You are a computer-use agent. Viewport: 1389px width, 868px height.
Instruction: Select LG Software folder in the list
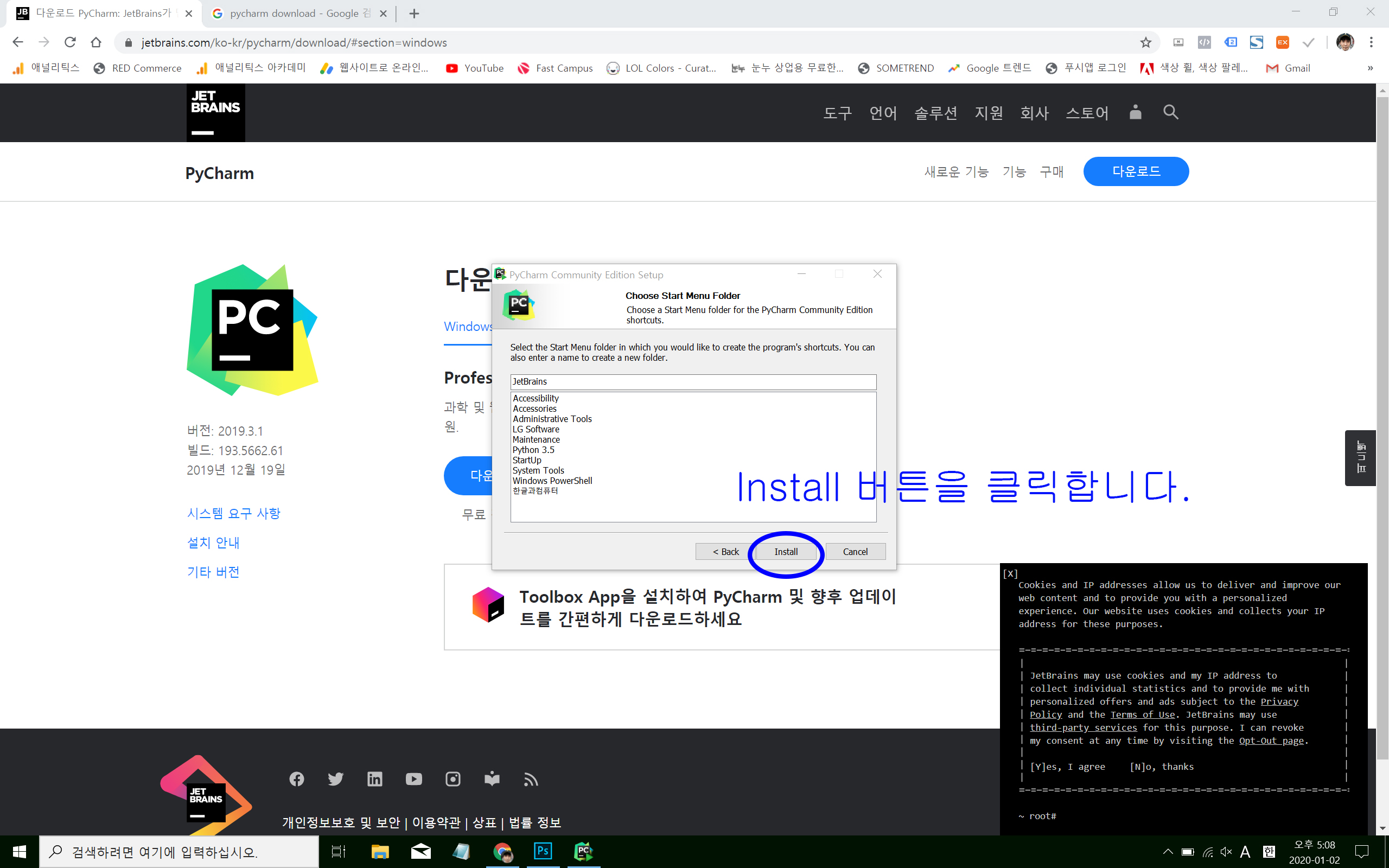[x=536, y=430]
